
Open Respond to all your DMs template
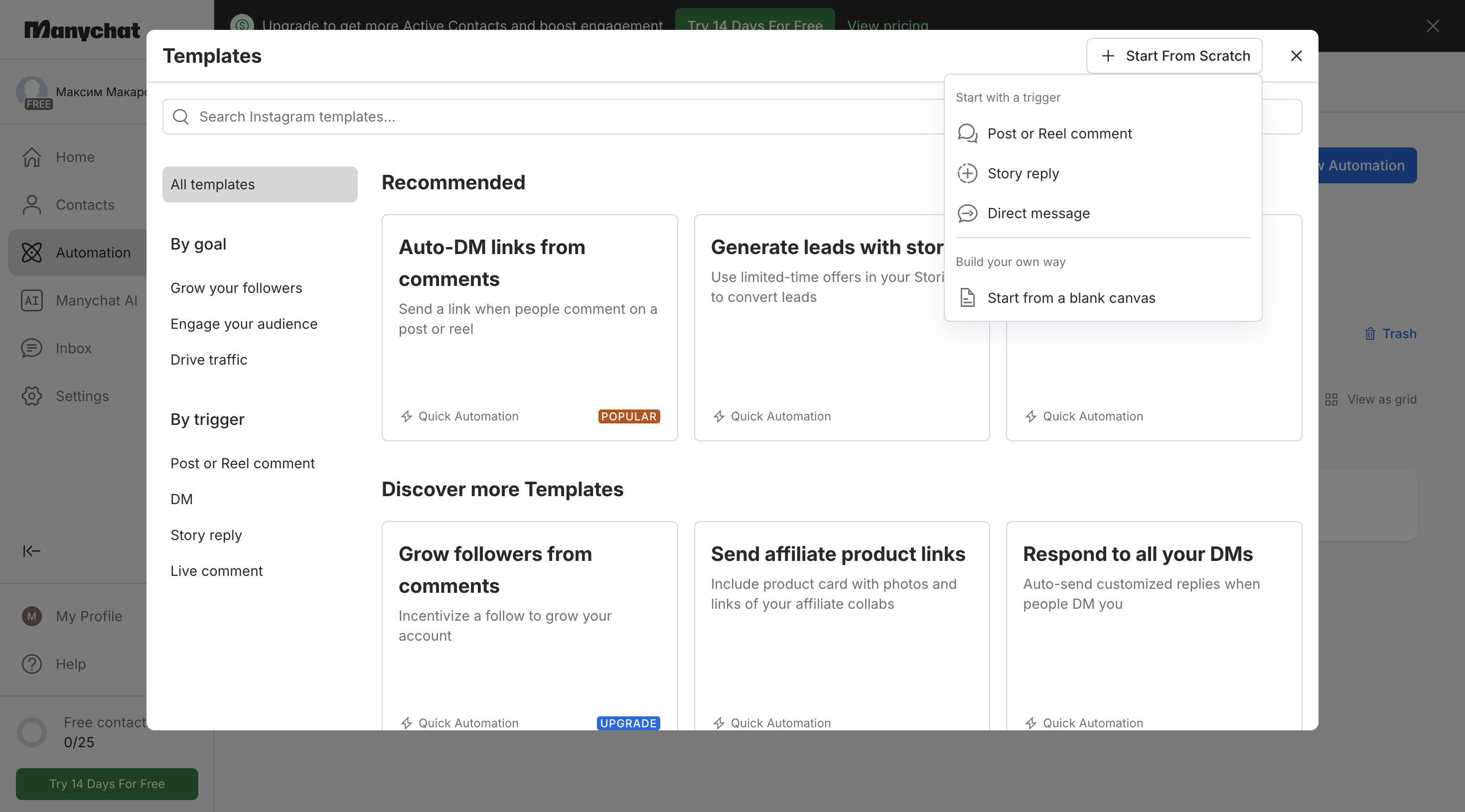[1154, 626]
